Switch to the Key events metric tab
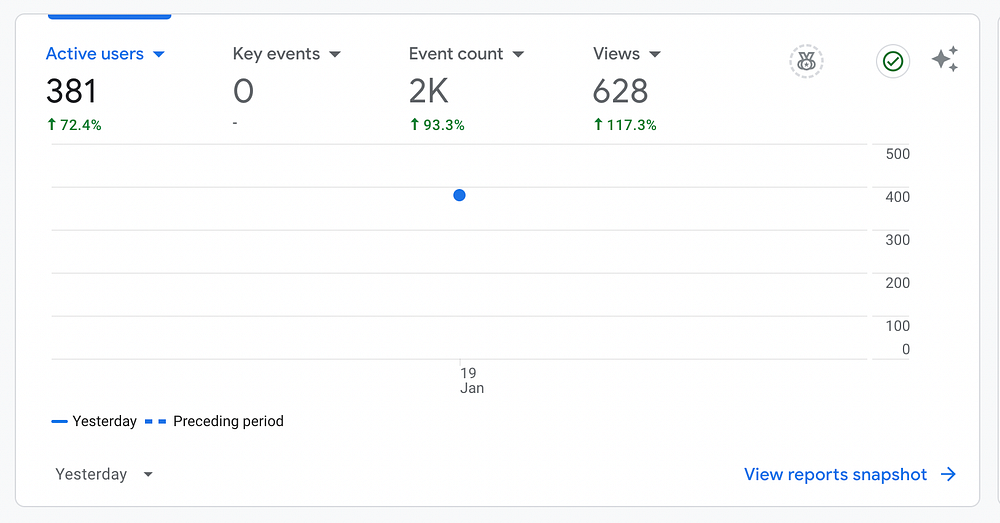Viewport: 1000px width, 523px height. click(x=276, y=54)
